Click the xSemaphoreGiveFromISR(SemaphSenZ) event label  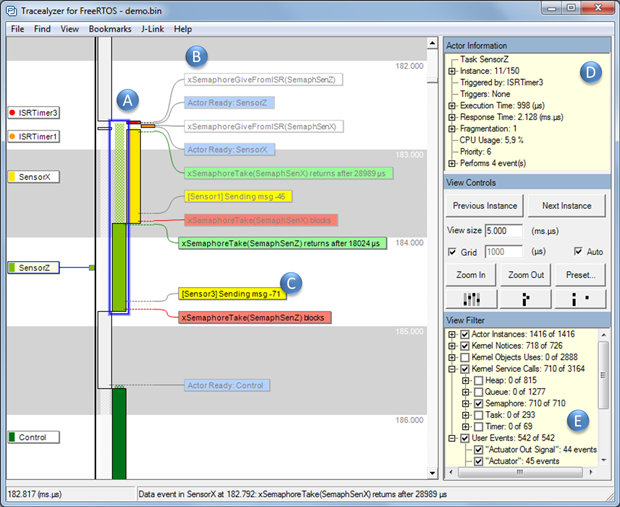(x=263, y=79)
